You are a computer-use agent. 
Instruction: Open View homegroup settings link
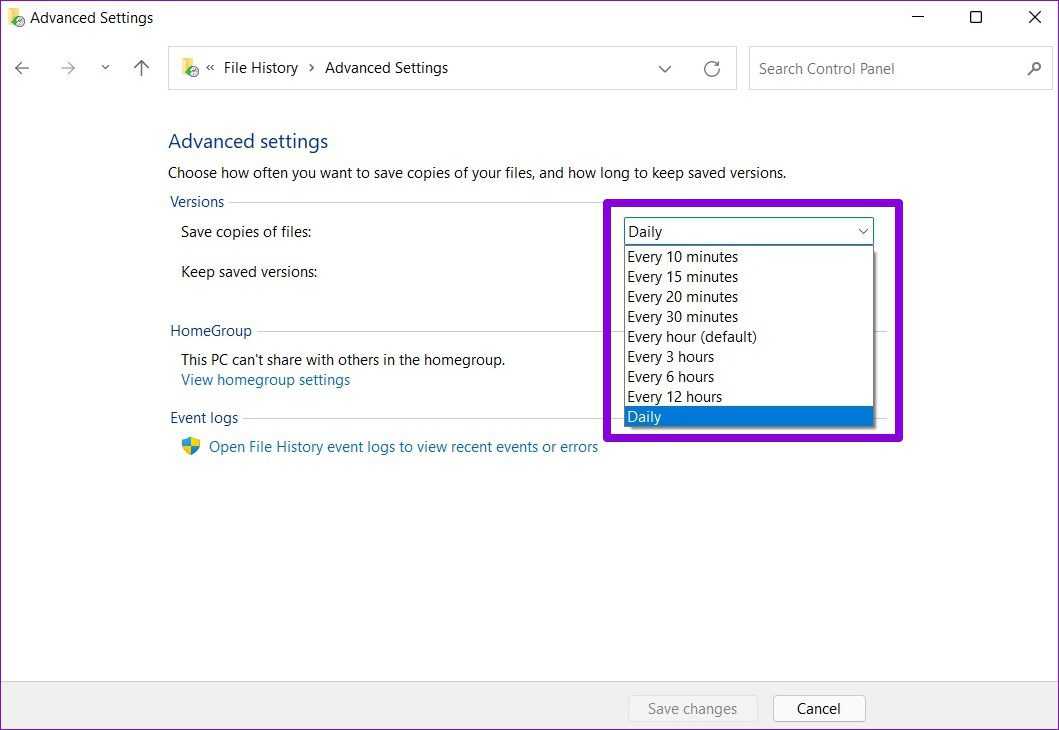(x=265, y=380)
